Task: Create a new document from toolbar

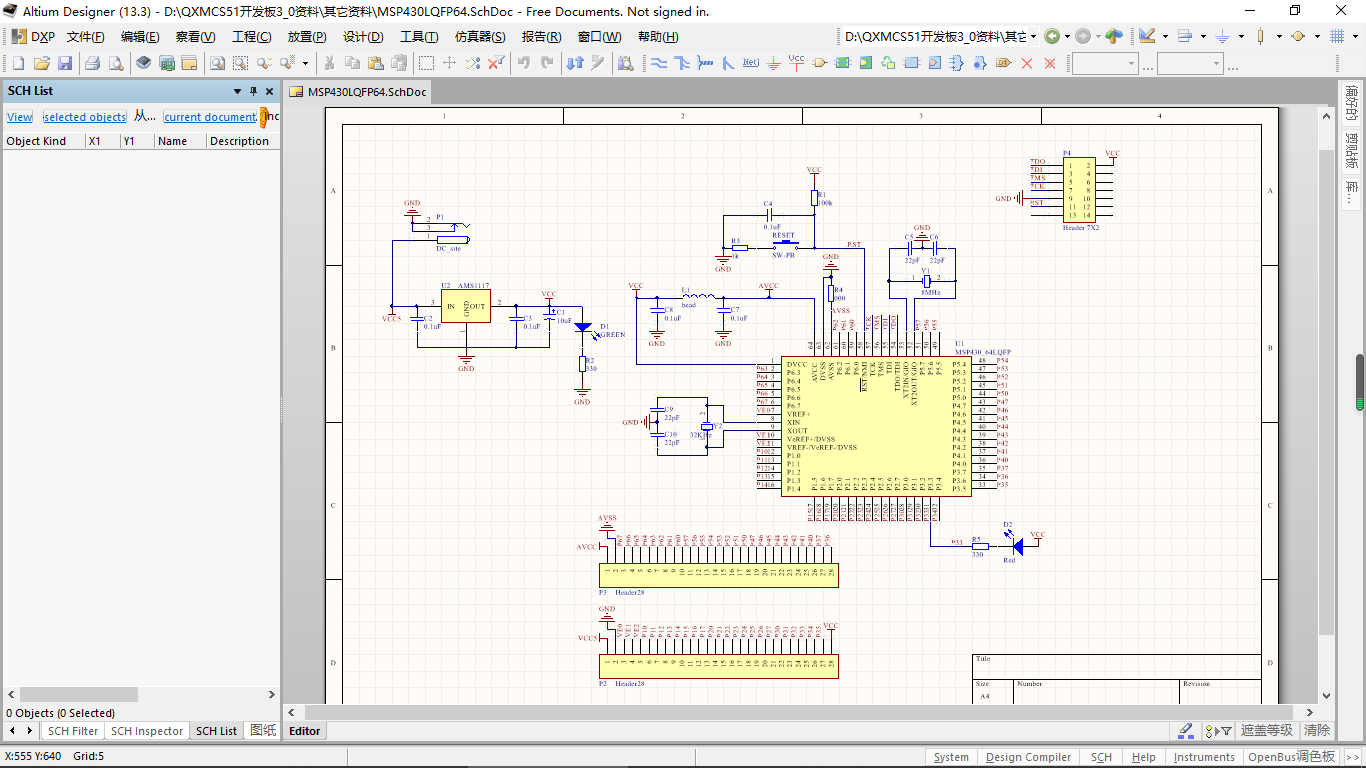Action: coord(18,63)
